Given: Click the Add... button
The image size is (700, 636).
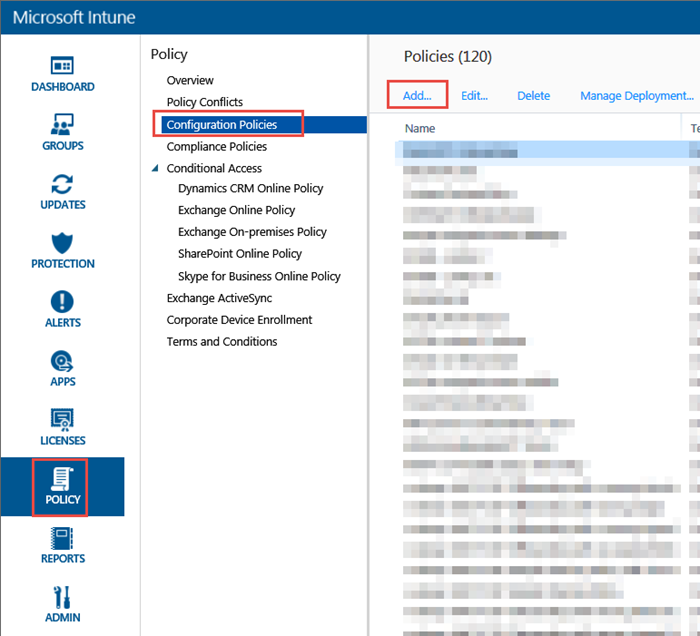Looking at the screenshot, I should [417, 96].
